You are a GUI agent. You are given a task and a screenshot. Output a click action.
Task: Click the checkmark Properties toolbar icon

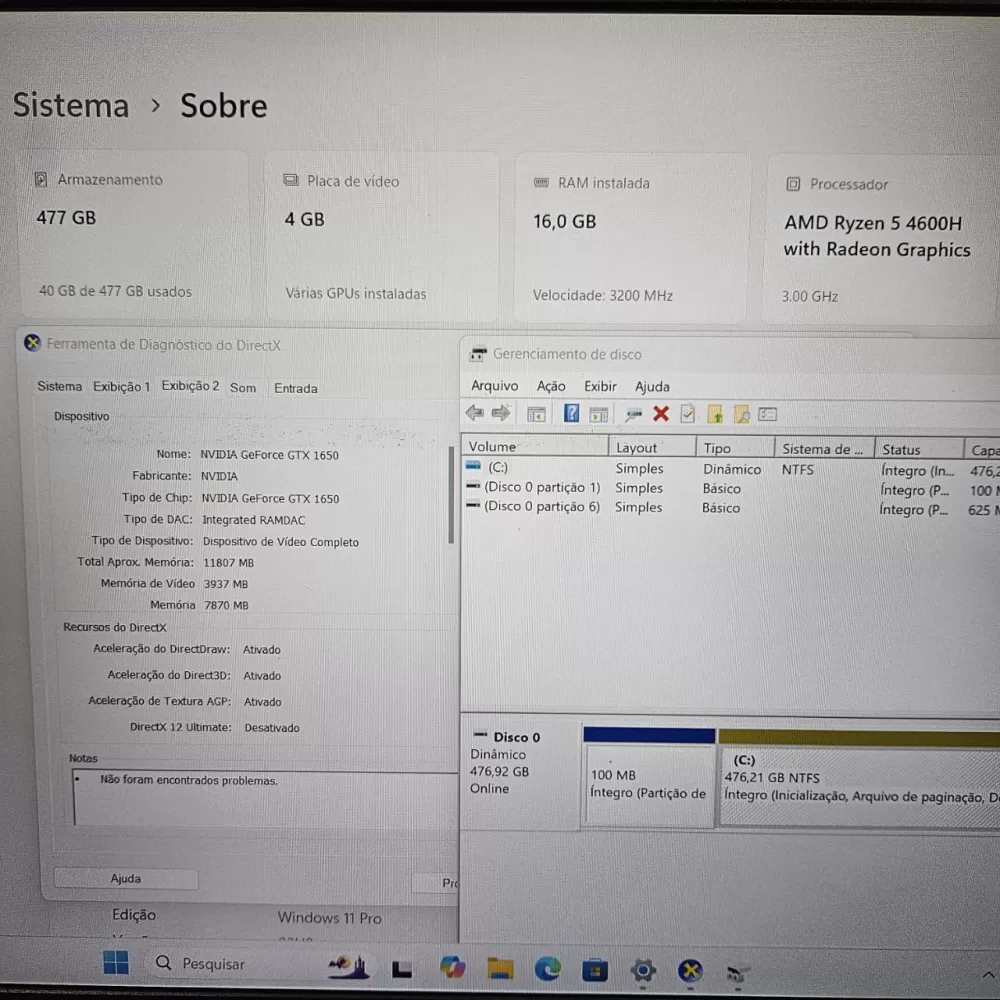(688, 415)
